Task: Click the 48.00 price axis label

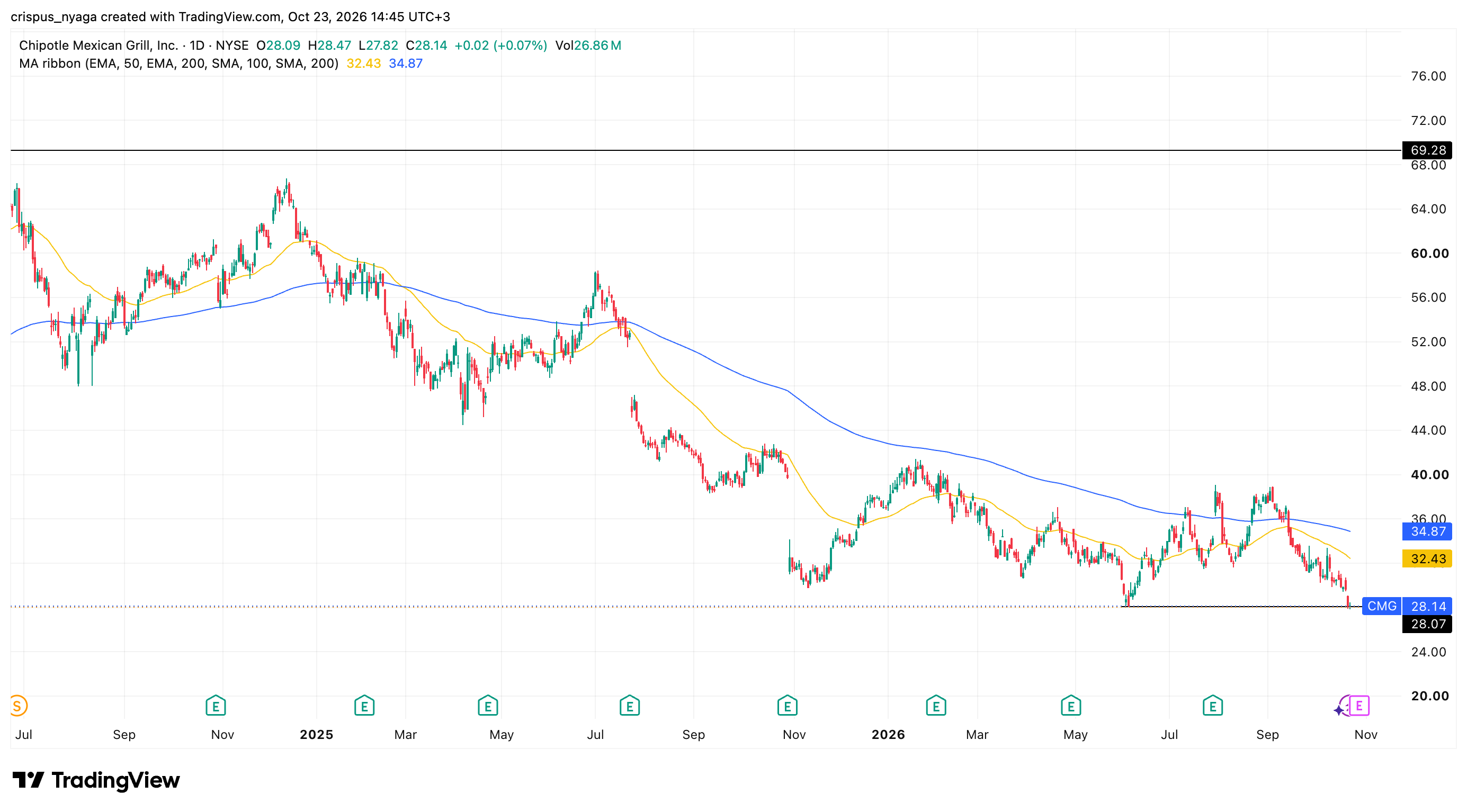Action: 1428,386
